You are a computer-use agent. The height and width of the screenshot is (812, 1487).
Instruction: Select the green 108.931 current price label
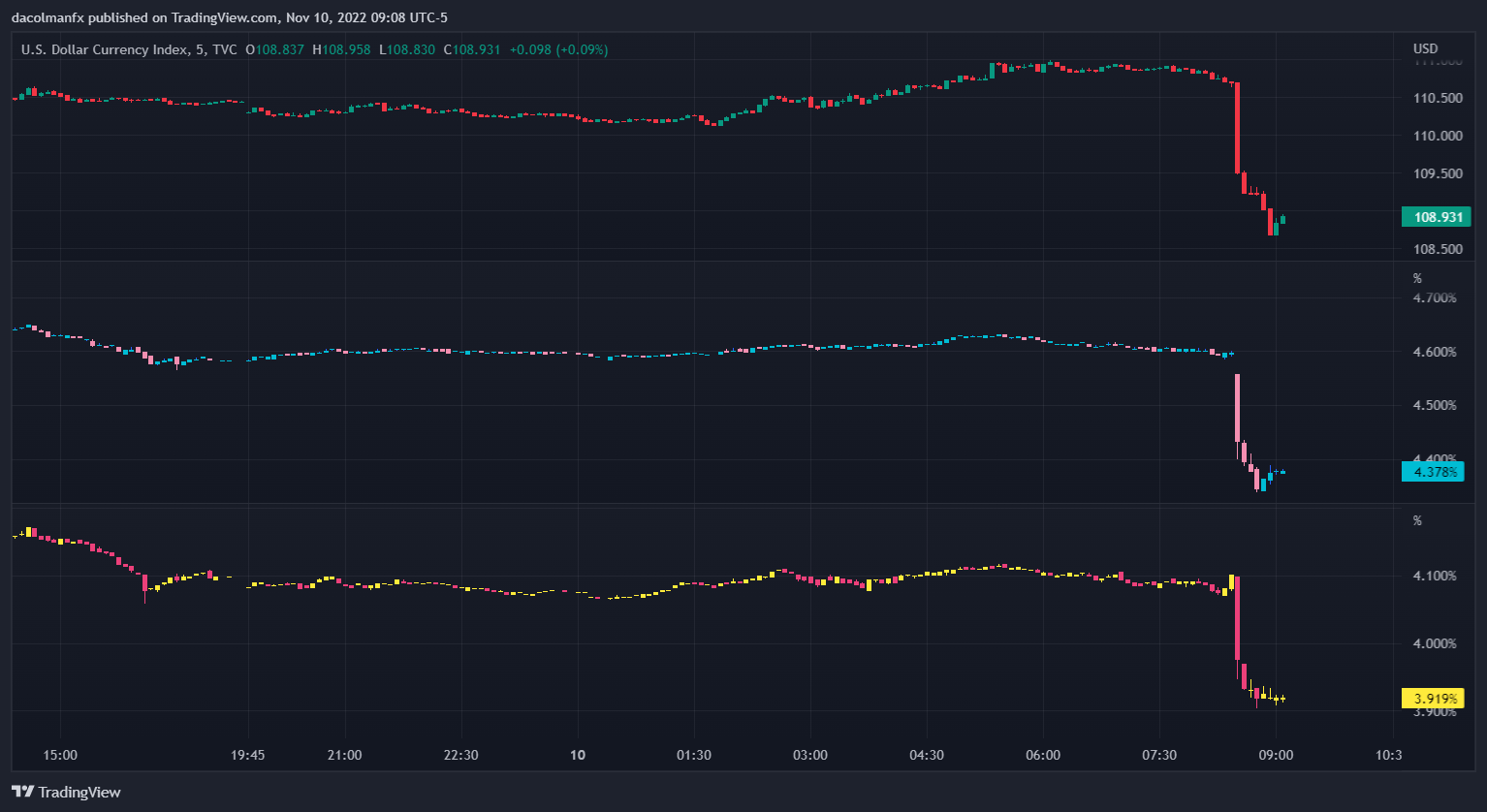click(1436, 217)
